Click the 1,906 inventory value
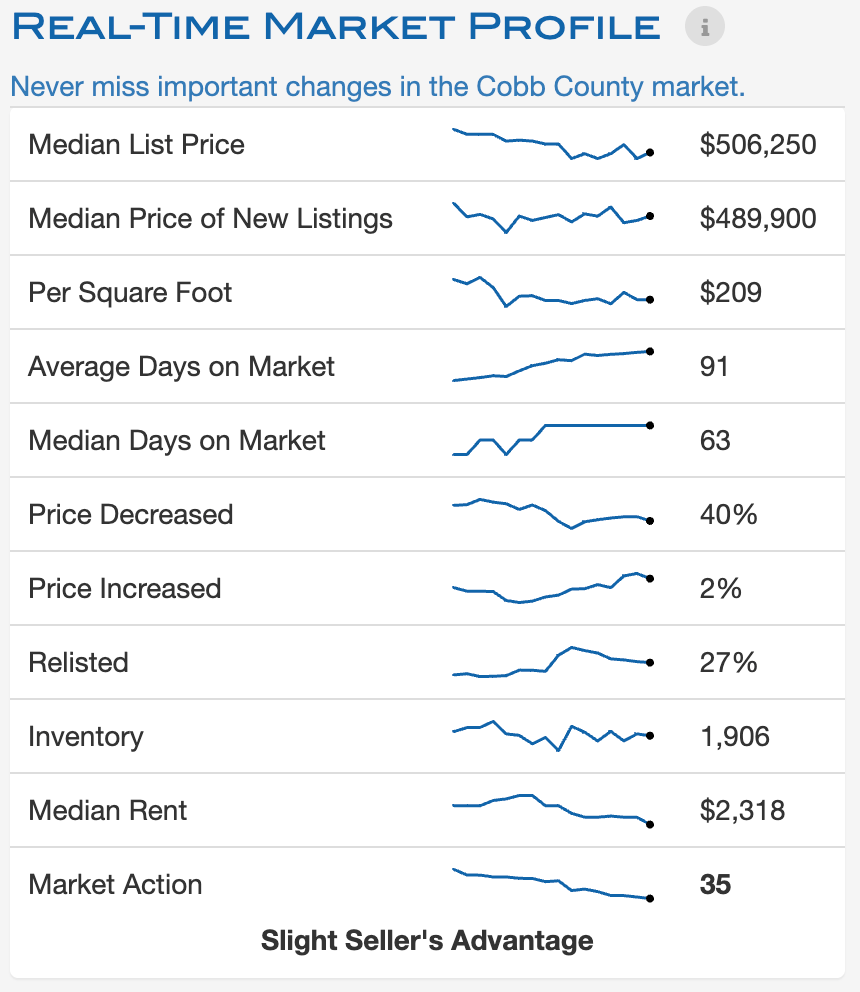860x992 pixels. click(x=734, y=737)
